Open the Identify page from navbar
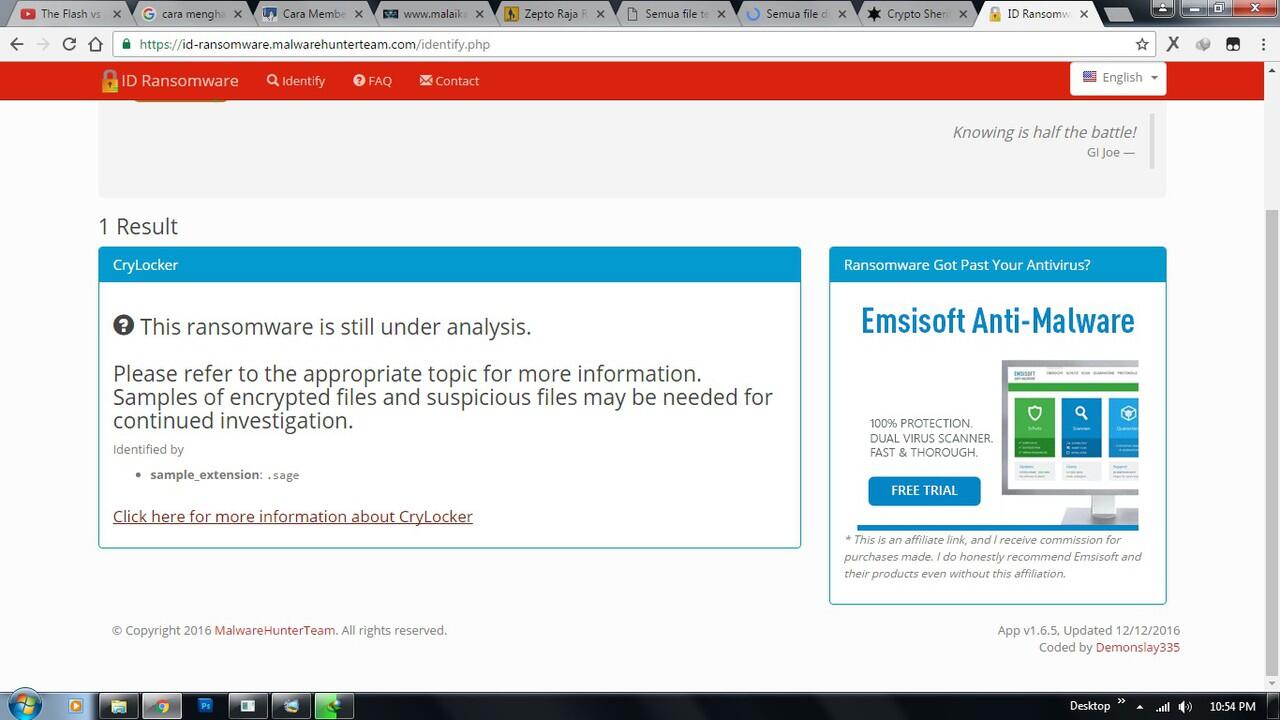The image size is (1280, 720). 296,81
